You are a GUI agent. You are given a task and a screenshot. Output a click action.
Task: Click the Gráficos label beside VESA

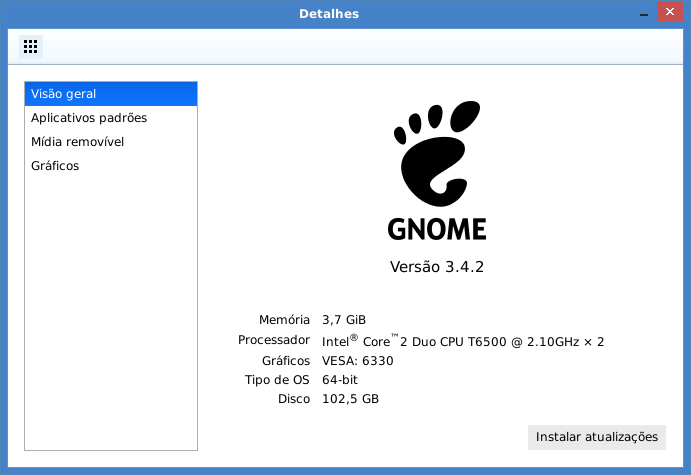tap(286, 361)
